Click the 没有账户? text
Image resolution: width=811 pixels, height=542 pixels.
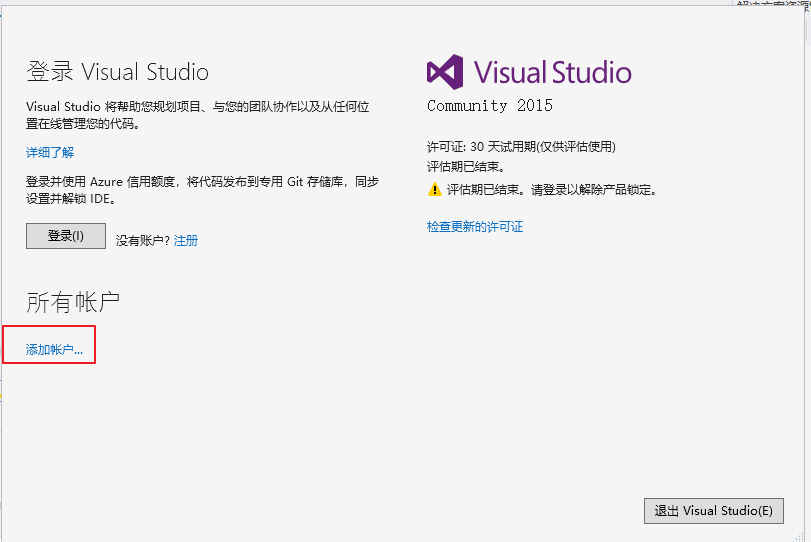point(143,240)
